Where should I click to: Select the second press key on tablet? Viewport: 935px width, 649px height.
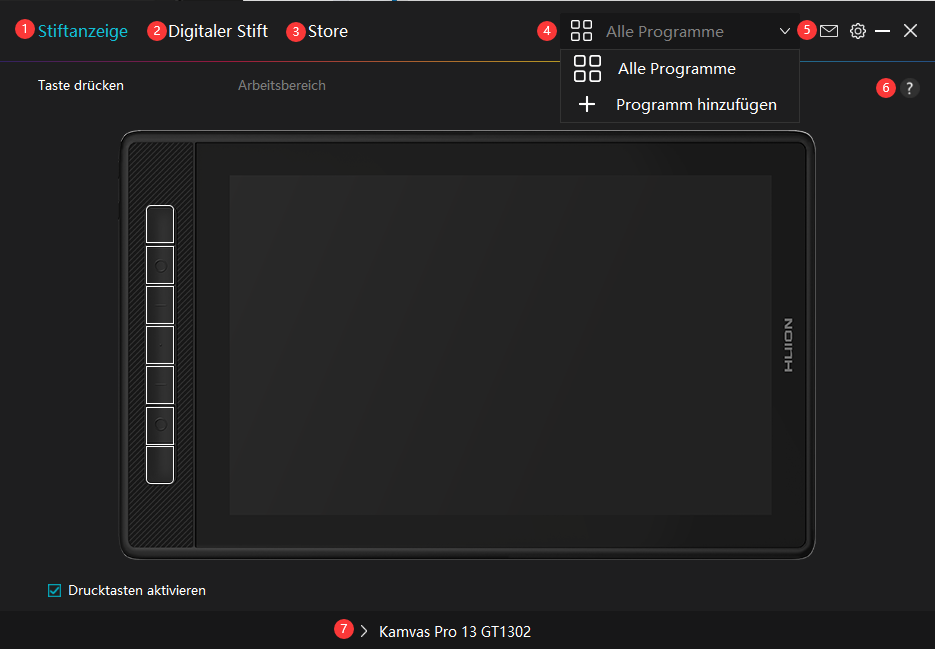[160, 265]
